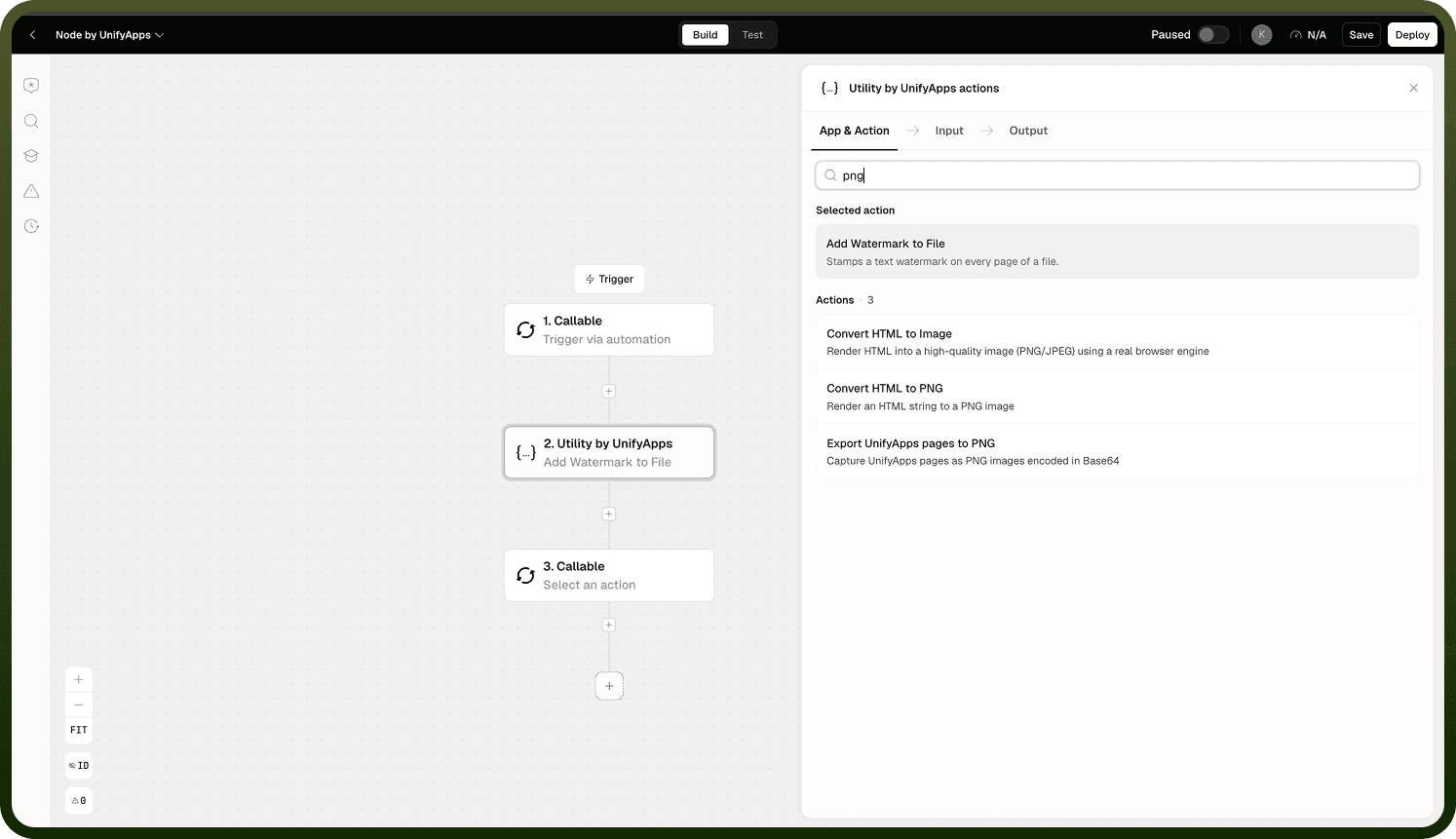This screenshot has width=1456, height=839.
Task: Zoom in on the canvas
Action: click(79, 679)
